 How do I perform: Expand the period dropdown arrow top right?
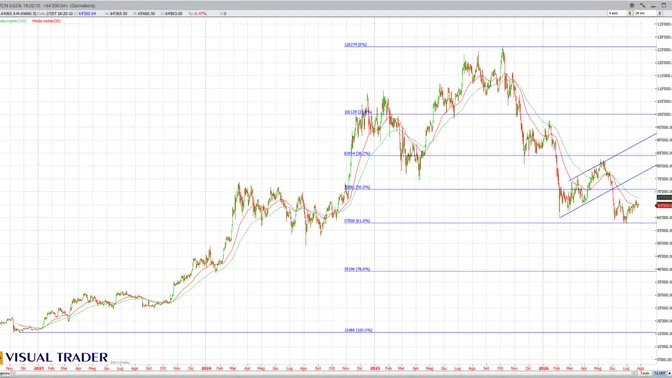pyautogui.click(x=660, y=13)
